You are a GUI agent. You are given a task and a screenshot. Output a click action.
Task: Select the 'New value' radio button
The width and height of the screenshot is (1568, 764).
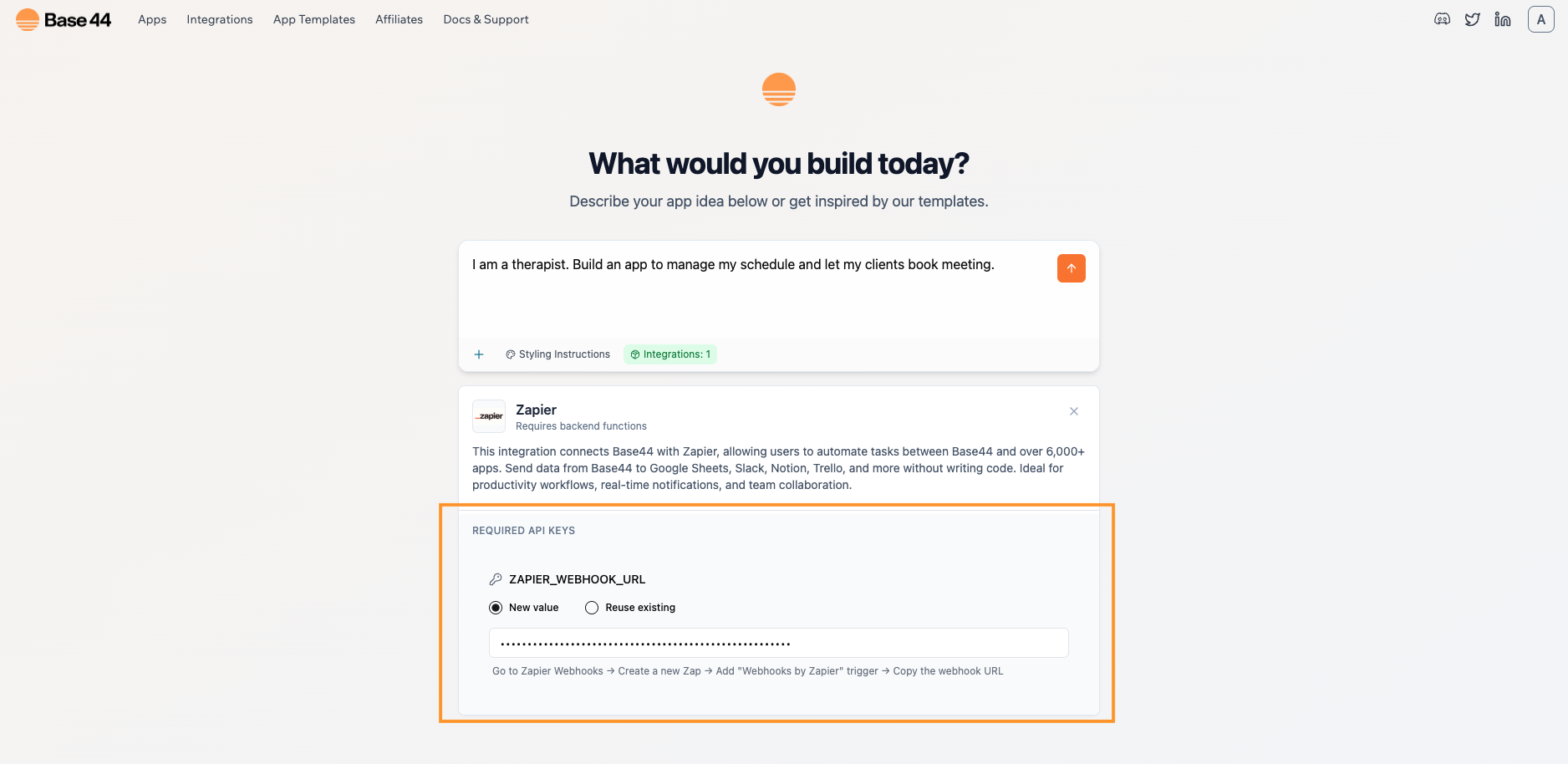coord(496,607)
